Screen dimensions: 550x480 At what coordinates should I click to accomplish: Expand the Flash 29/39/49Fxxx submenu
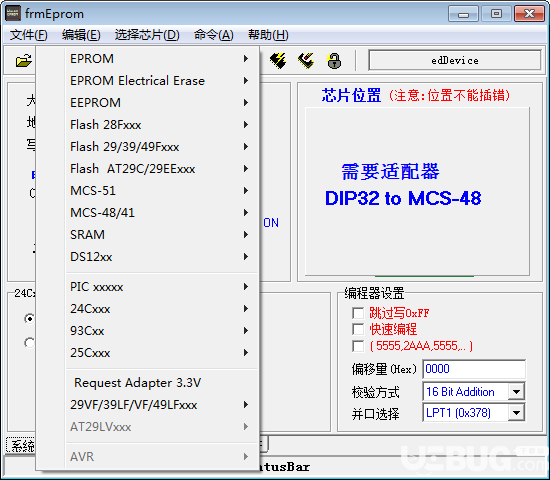(161, 147)
